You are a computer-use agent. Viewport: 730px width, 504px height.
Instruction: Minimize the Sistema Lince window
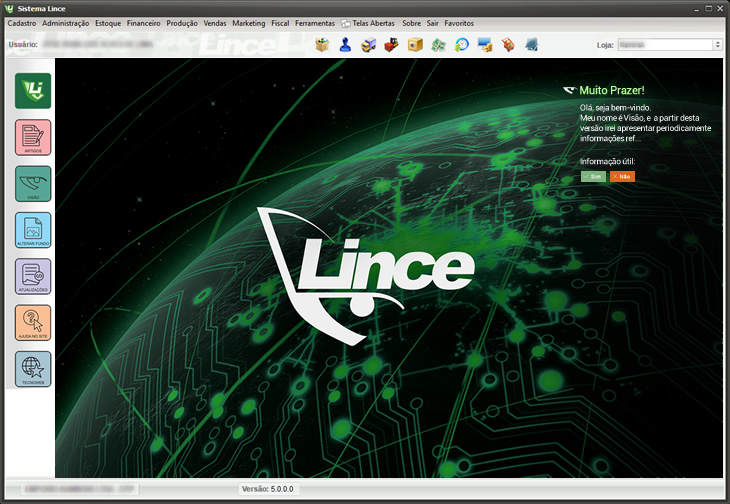(696, 9)
